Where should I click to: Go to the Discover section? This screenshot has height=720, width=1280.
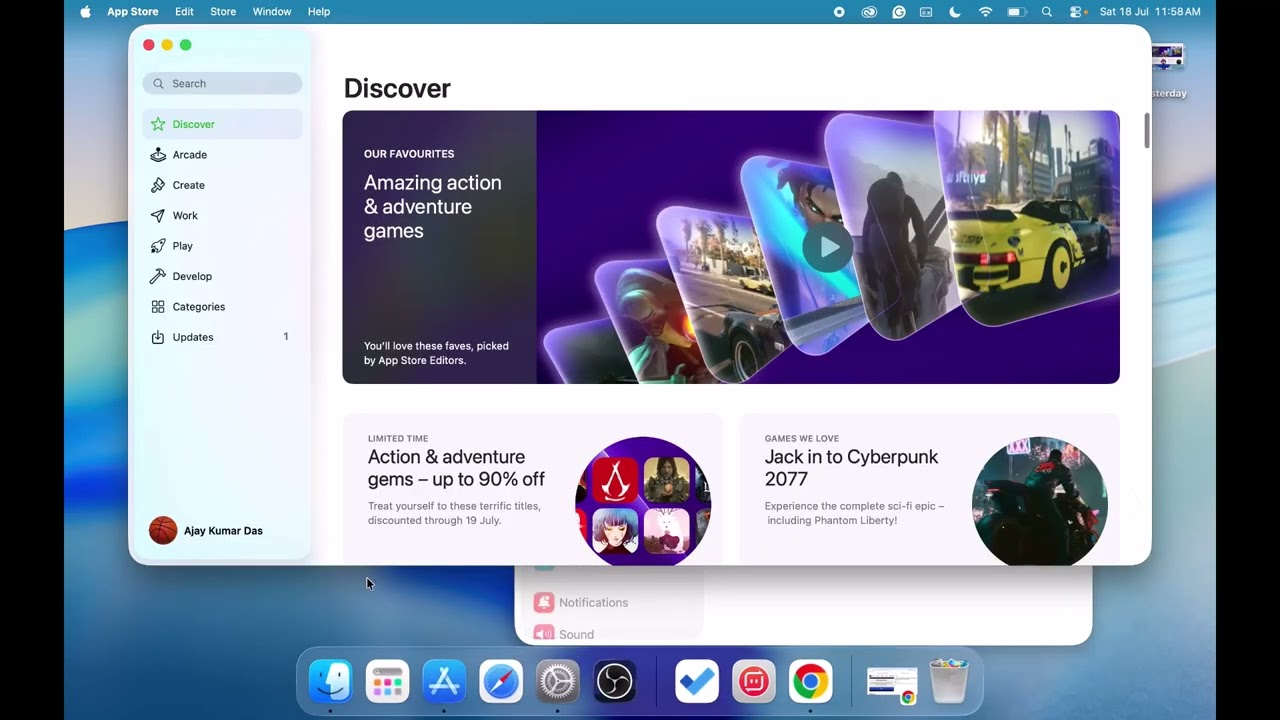click(222, 124)
